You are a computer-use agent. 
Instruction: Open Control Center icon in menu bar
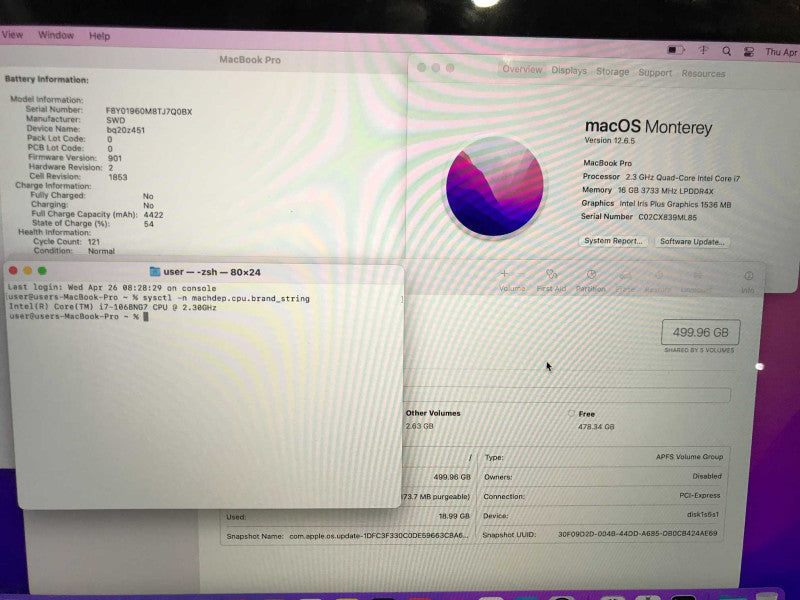748,52
